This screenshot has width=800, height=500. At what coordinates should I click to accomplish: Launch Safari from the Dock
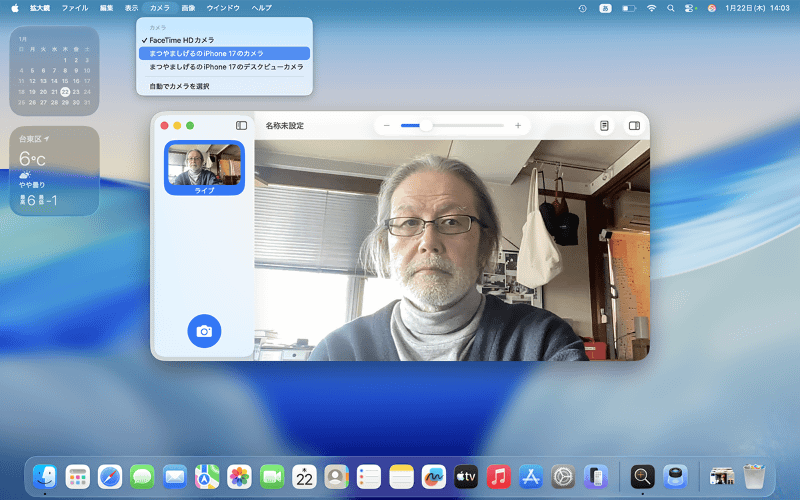click(x=110, y=477)
